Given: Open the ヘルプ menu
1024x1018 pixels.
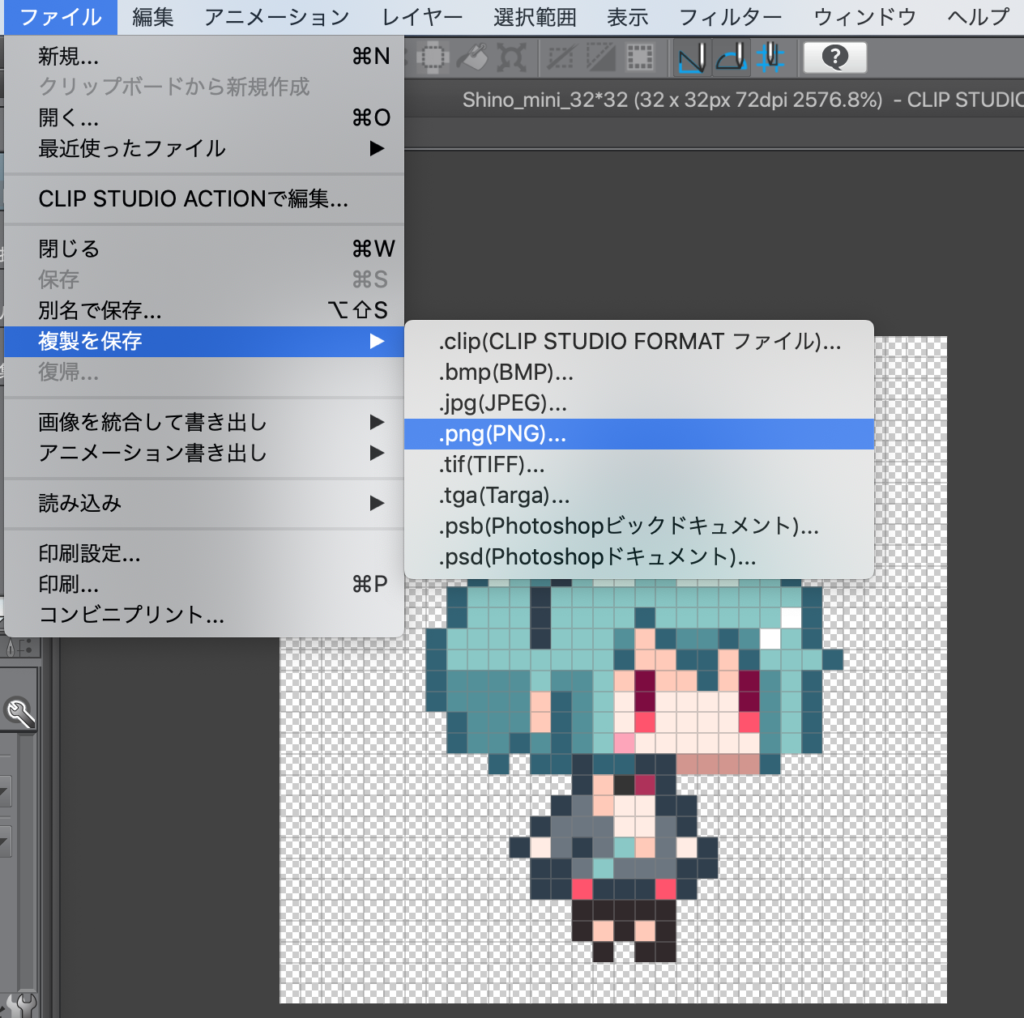Looking at the screenshot, I should point(978,18).
